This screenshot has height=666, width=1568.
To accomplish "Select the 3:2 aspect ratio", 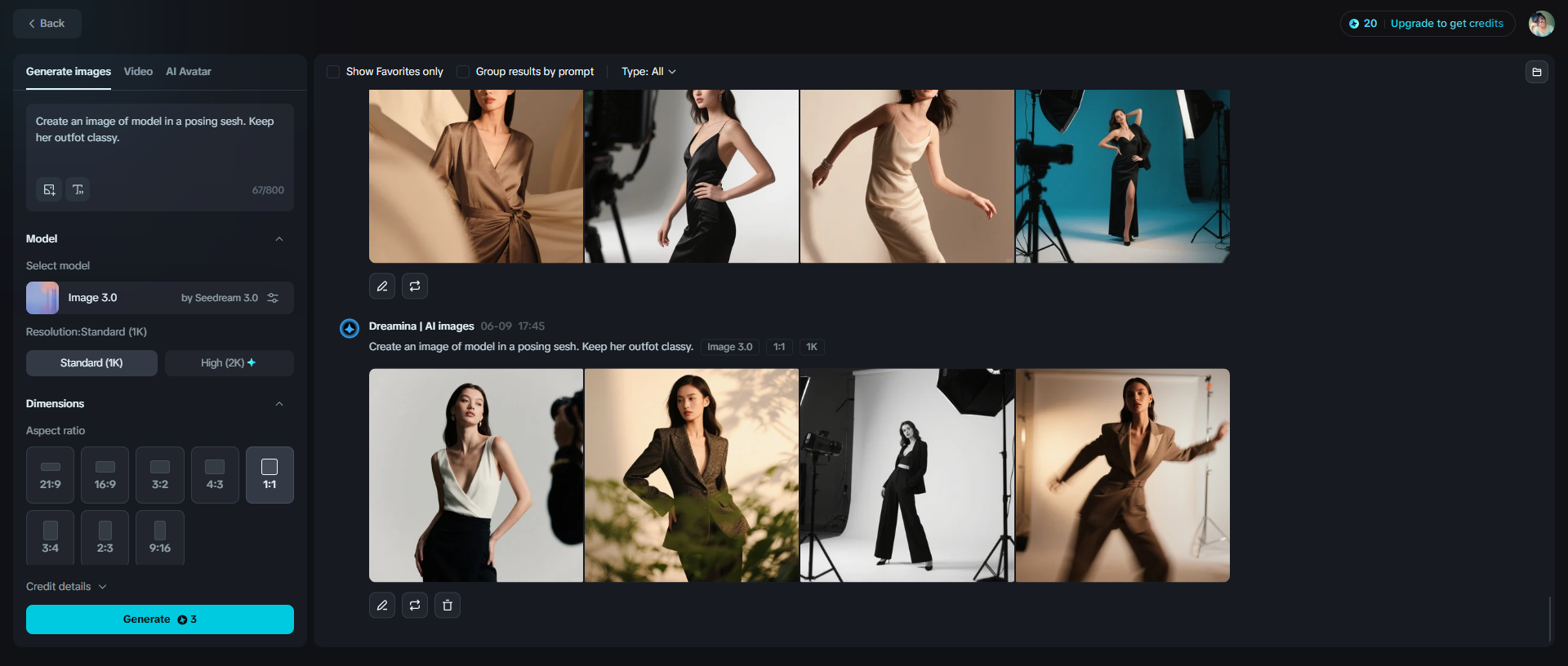I will point(160,475).
